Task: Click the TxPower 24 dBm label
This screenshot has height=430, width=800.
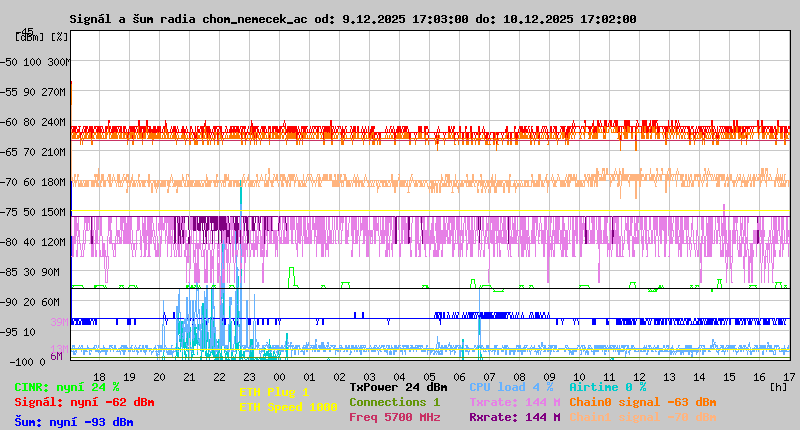Action: [x=398, y=387]
